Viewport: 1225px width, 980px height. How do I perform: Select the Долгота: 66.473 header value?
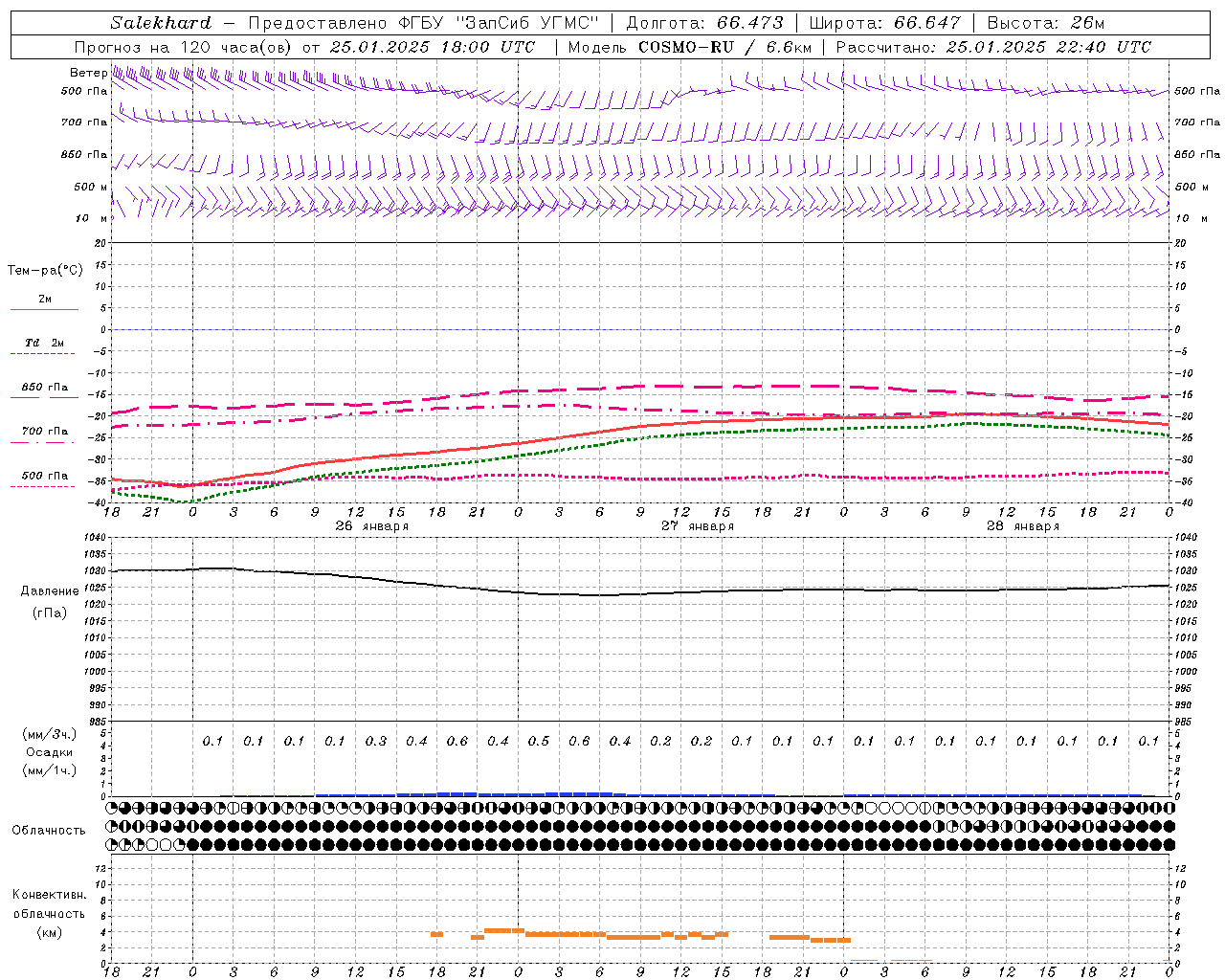coord(704,23)
